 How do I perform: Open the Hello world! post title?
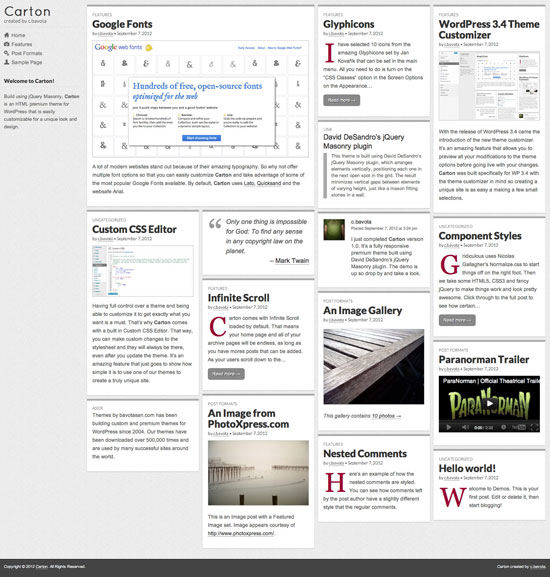coord(467,468)
